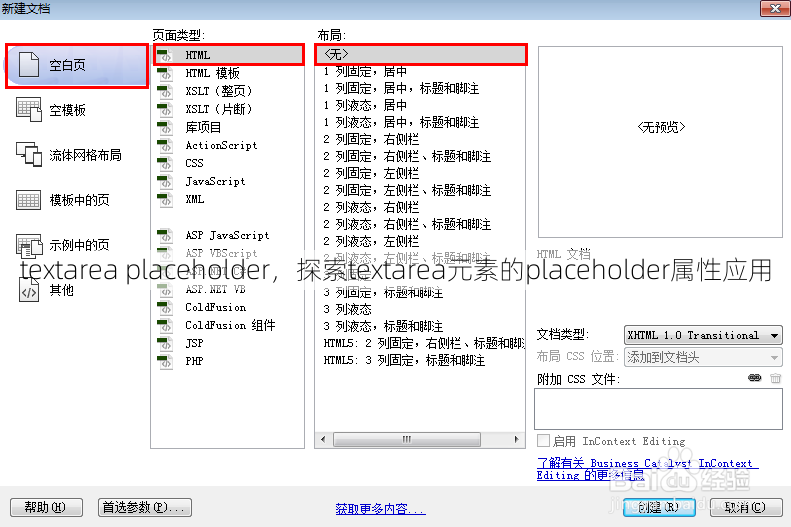This screenshot has height=527, width=791.
Task: Click the layout list scrollbar thumb
Action: pos(407,439)
